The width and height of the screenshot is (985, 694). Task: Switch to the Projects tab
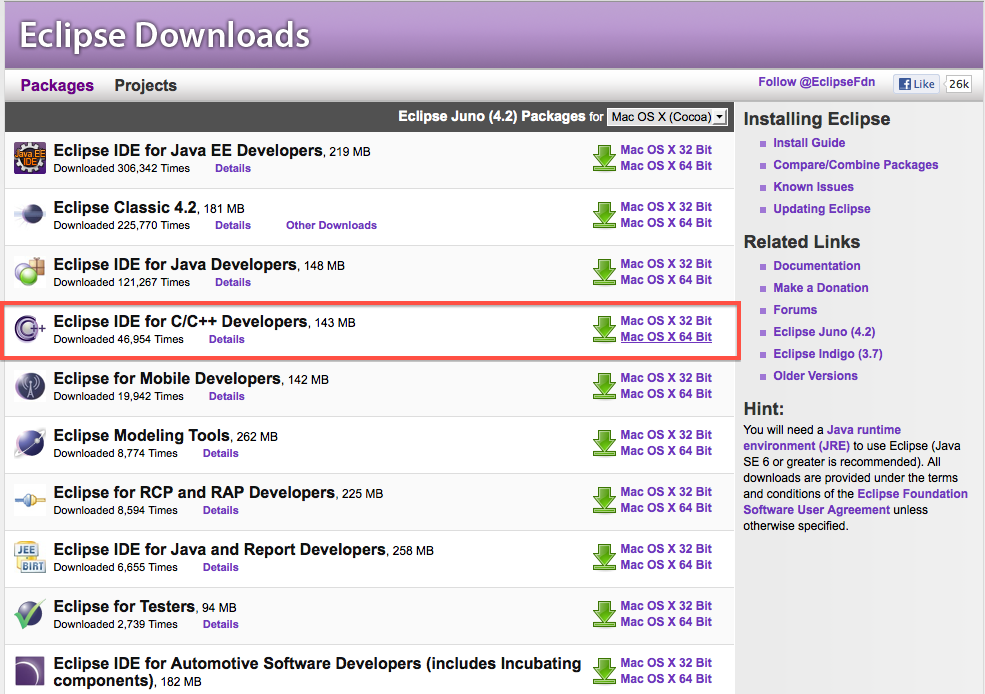(146, 85)
